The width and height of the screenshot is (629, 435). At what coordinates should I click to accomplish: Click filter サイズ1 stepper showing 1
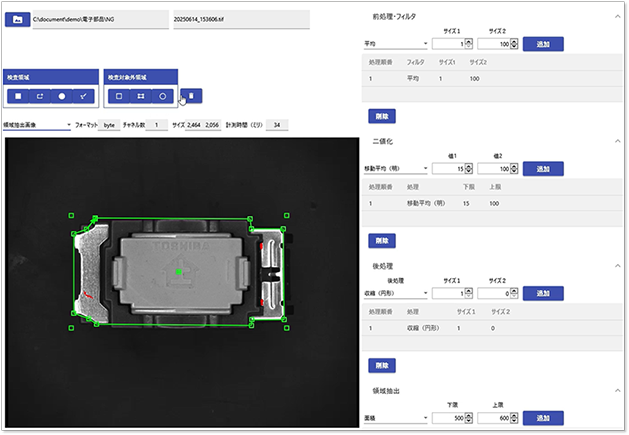[469, 44]
